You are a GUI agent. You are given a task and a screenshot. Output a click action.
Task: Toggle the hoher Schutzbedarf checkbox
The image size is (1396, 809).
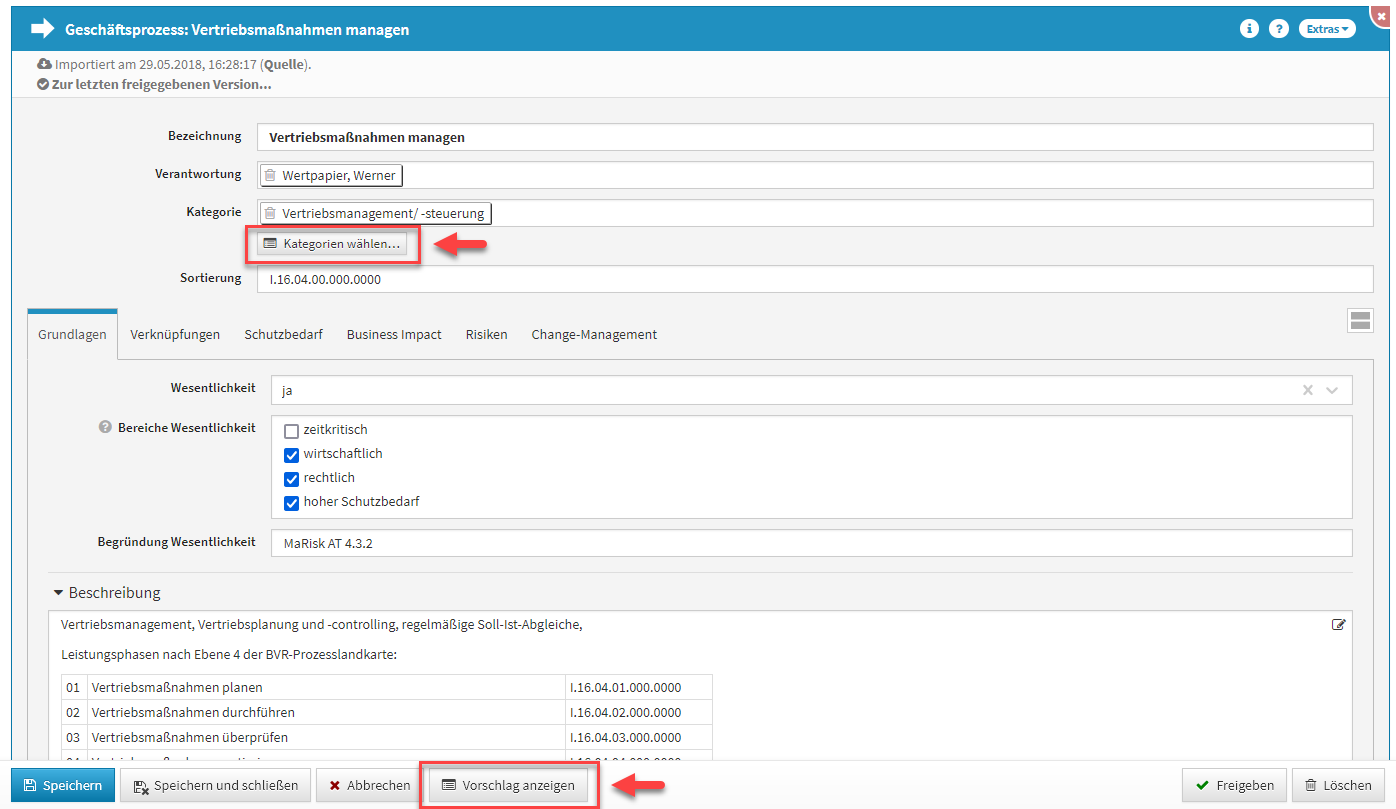click(x=292, y=503)
